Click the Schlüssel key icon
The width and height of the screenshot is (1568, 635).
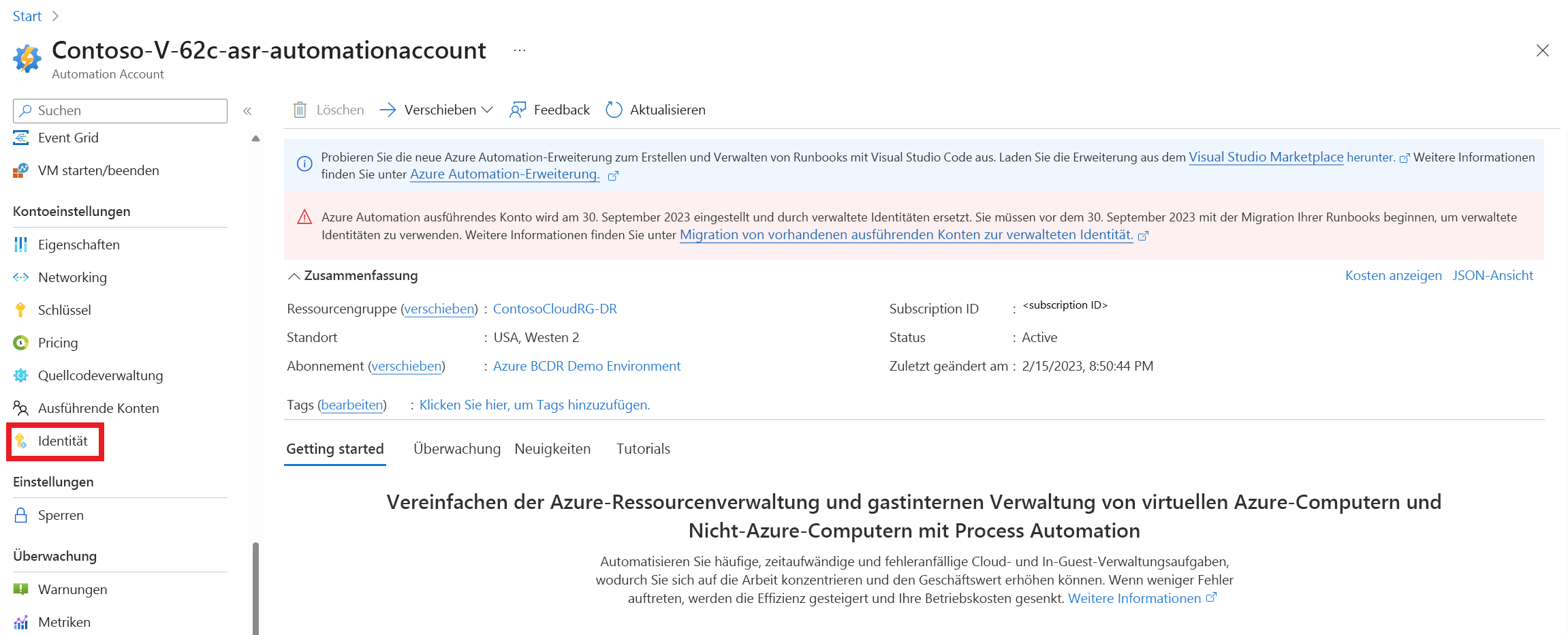(21, 310)
